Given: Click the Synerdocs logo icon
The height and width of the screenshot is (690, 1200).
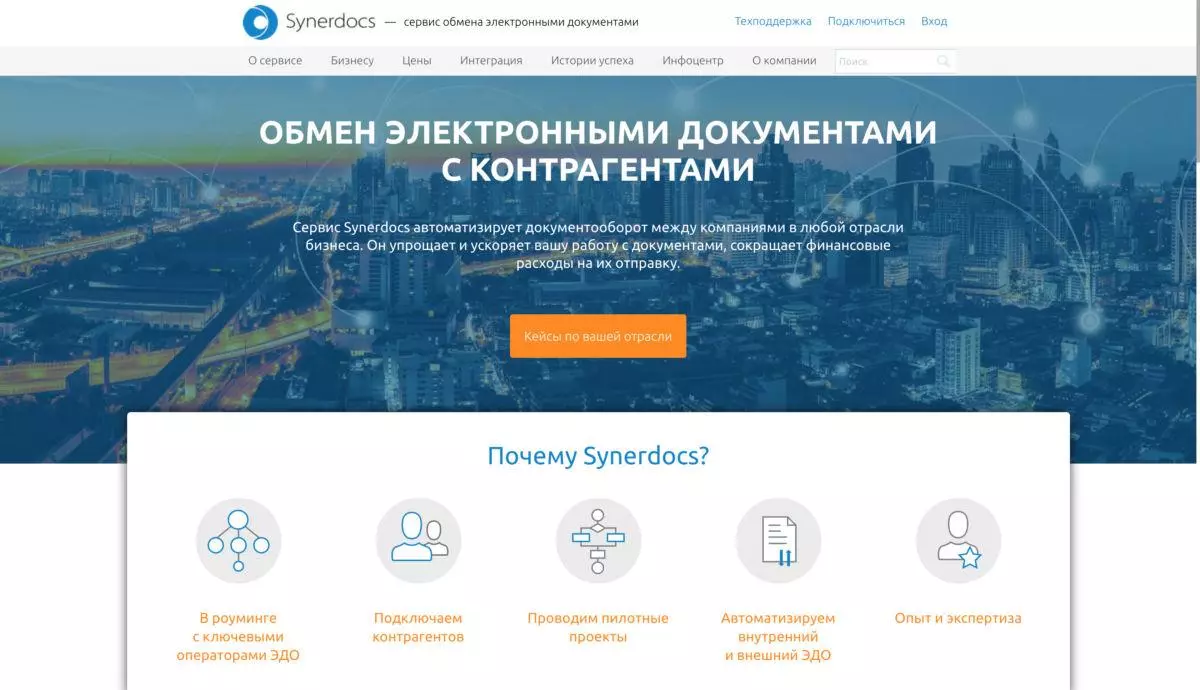Looking at the screenshot, I should click(x=260, y=22).
